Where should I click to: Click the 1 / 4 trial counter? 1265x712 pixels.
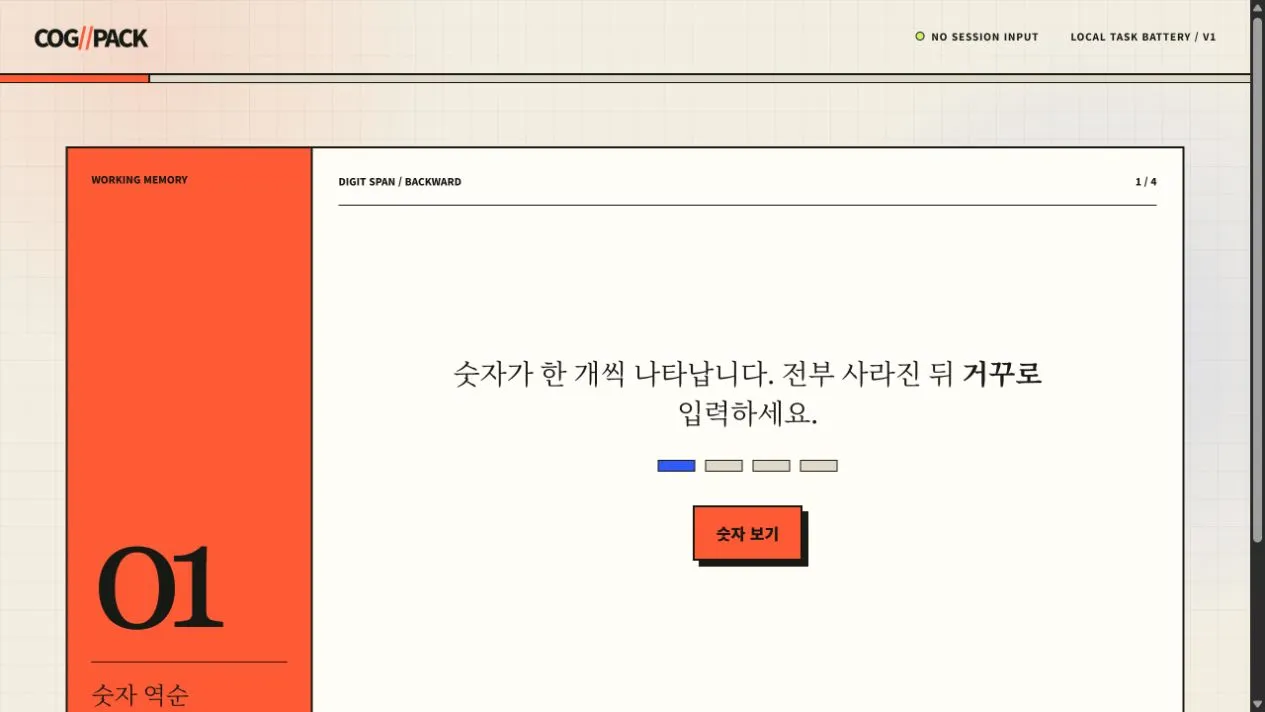pos(1146,182)
